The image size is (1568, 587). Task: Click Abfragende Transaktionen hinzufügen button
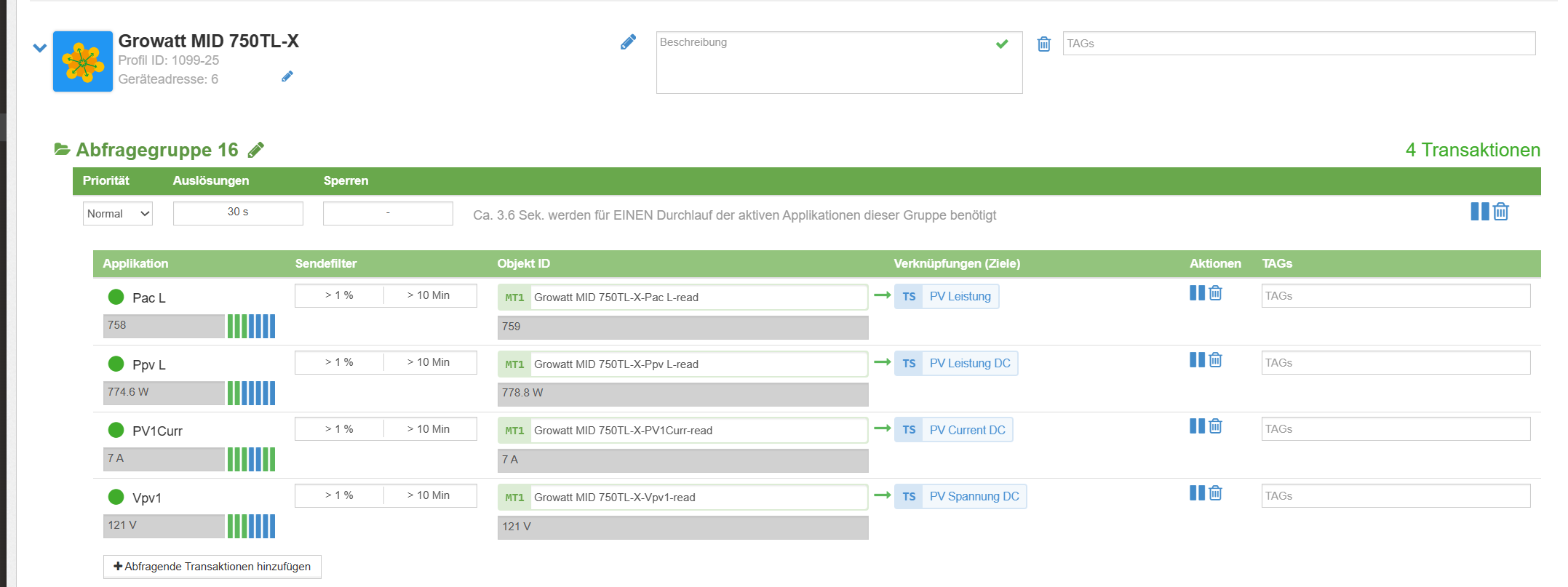pos(212,567)
